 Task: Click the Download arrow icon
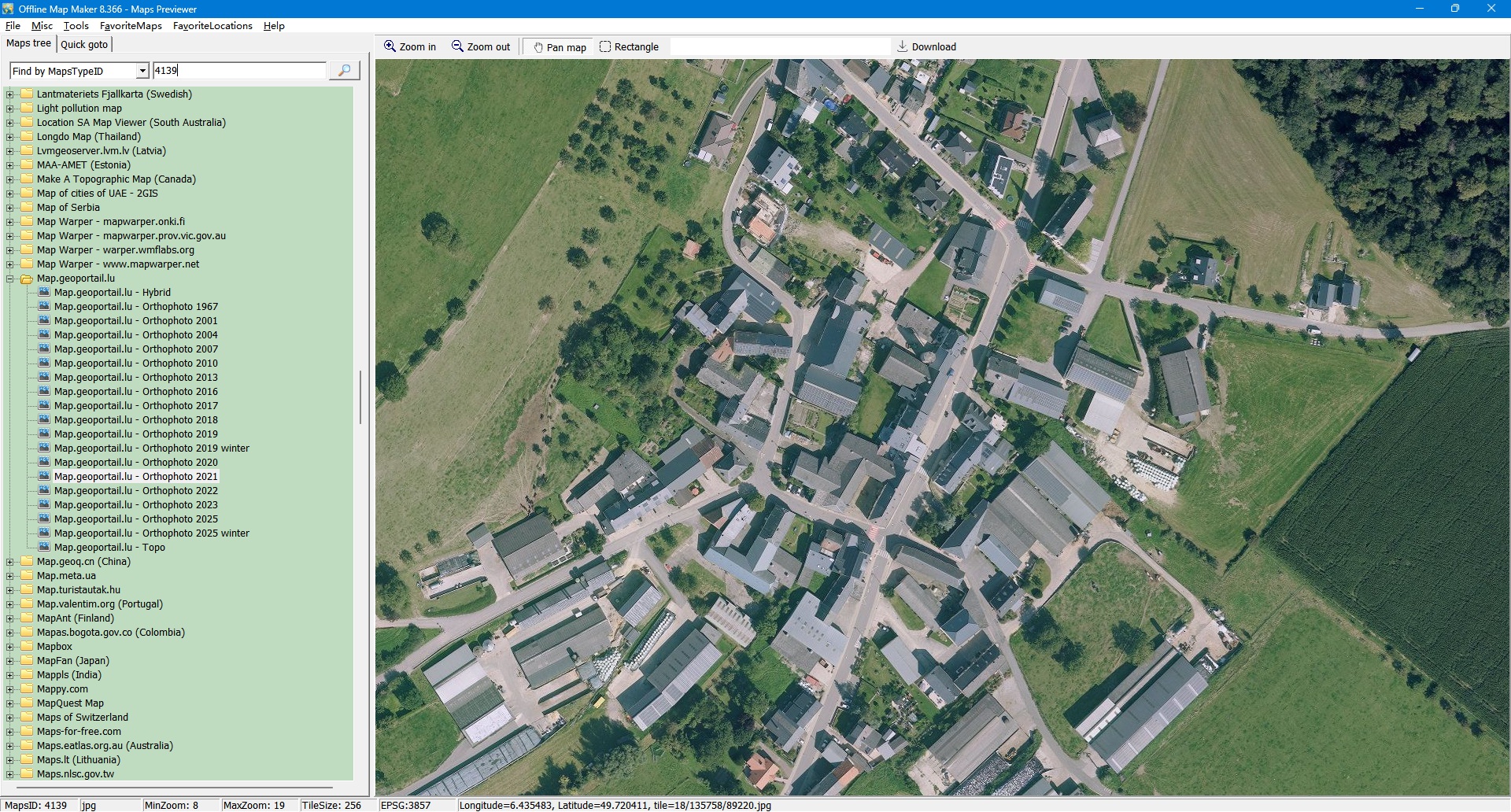click(903, 46)
